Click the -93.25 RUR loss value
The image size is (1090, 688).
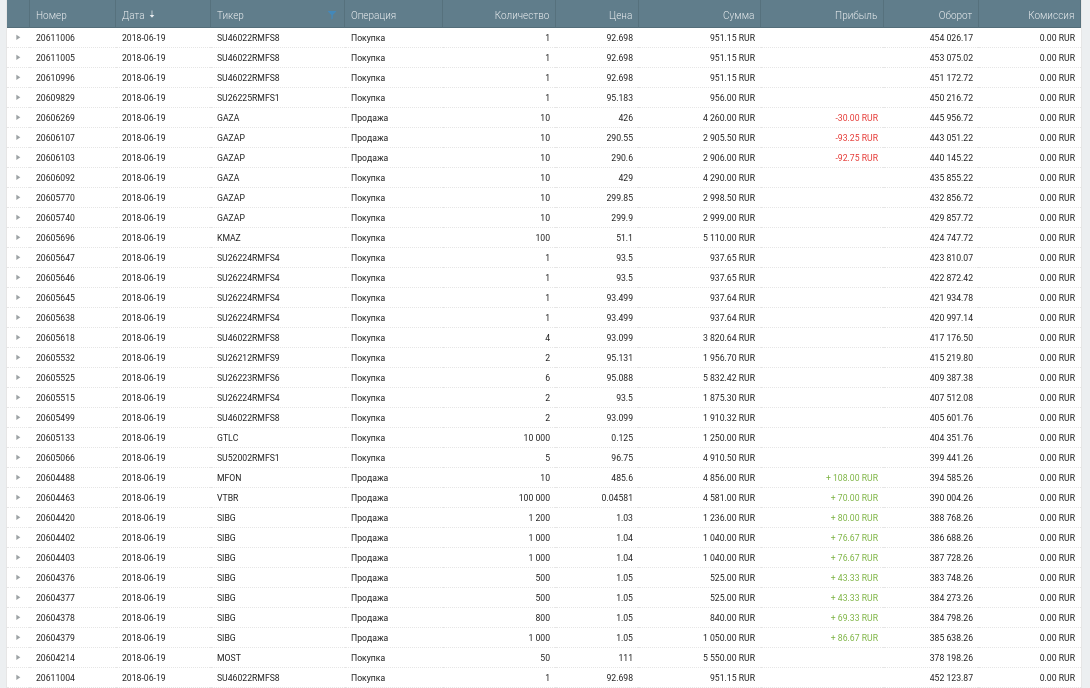856,138
